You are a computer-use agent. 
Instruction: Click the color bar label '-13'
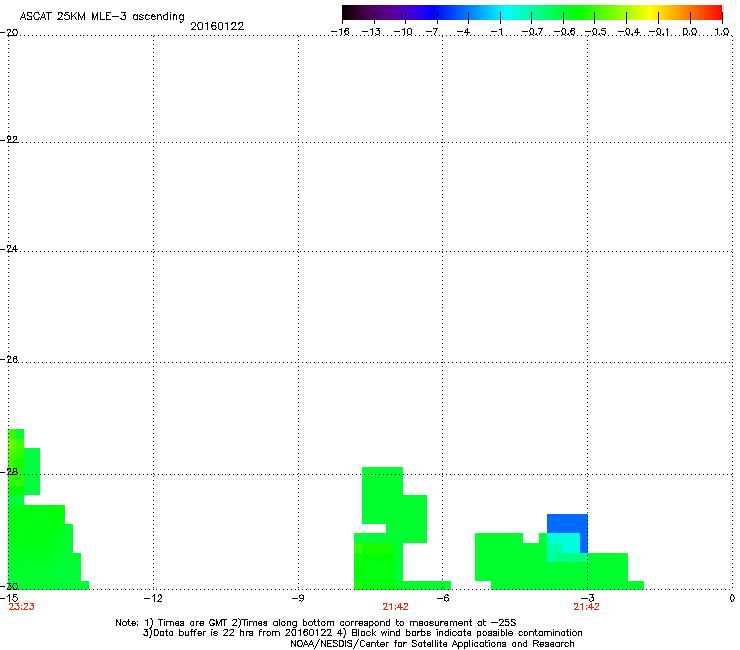click(371, 32)
